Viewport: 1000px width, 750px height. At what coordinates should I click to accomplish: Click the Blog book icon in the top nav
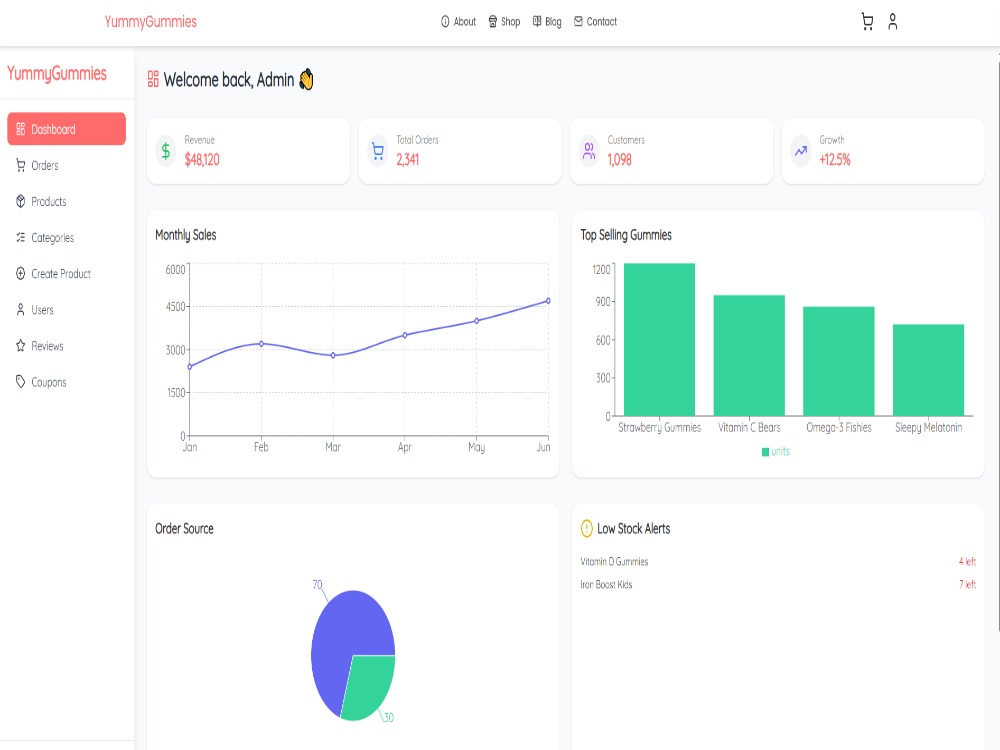click(537, 22)
